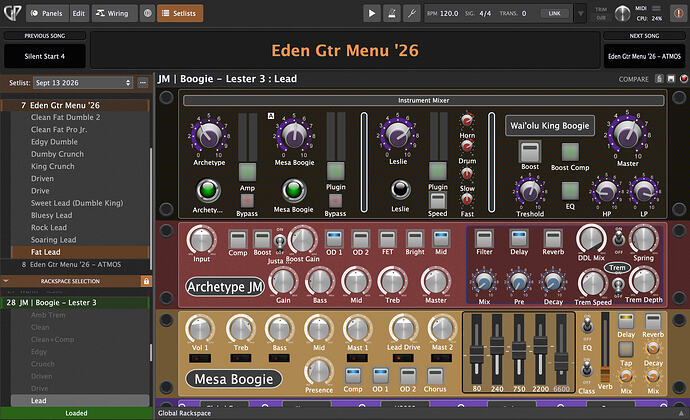Toggle the Archetype JM Comp switch

[238, 240]
